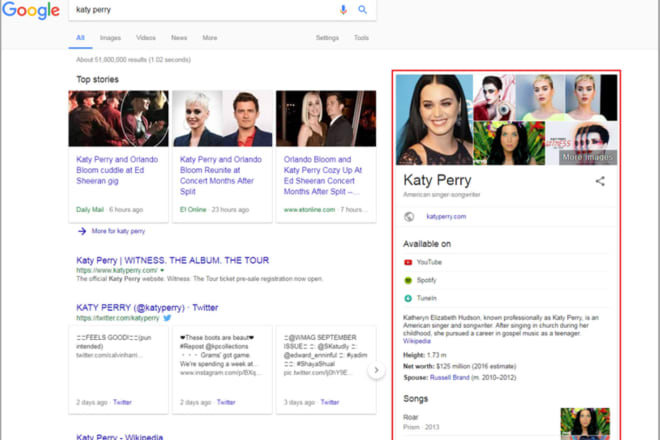Open Bloom Reunite at Concert Months After Split story

(x=221, y=175)
